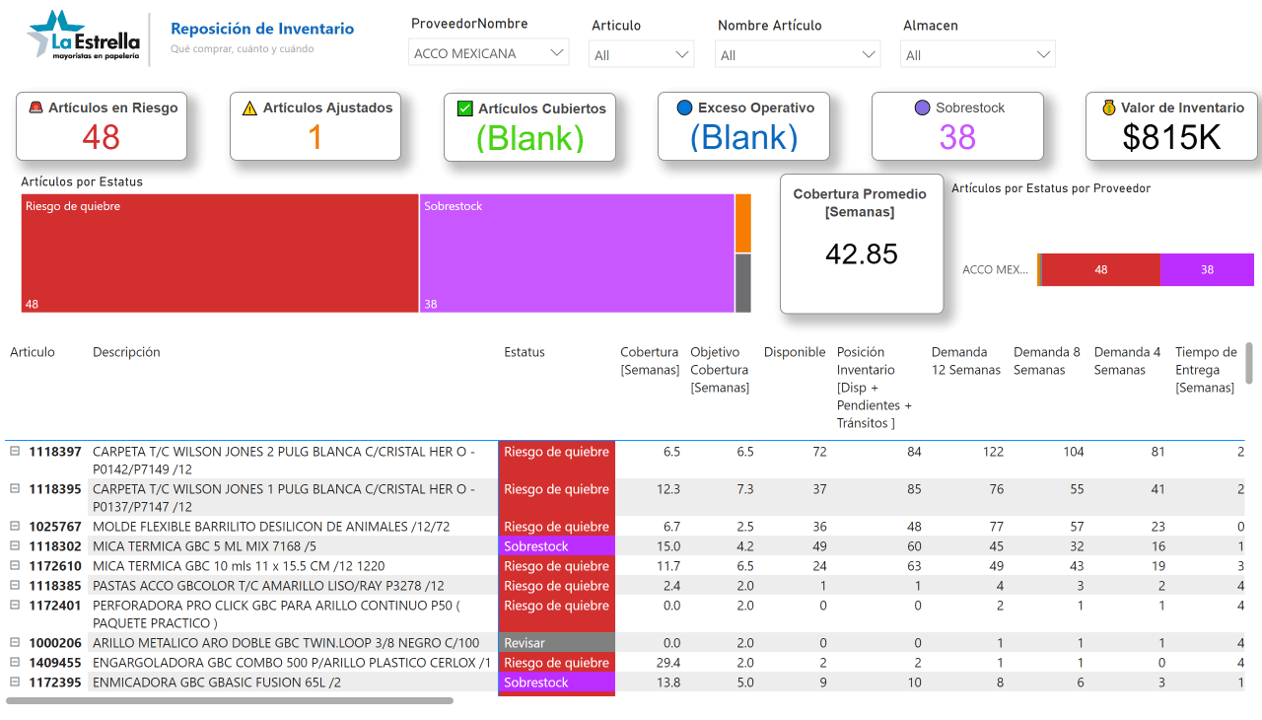This screenshot has width=1262, height=720.
Task: Click Riesgo de quiebre status for 1409455
Action: coord(557,662)
